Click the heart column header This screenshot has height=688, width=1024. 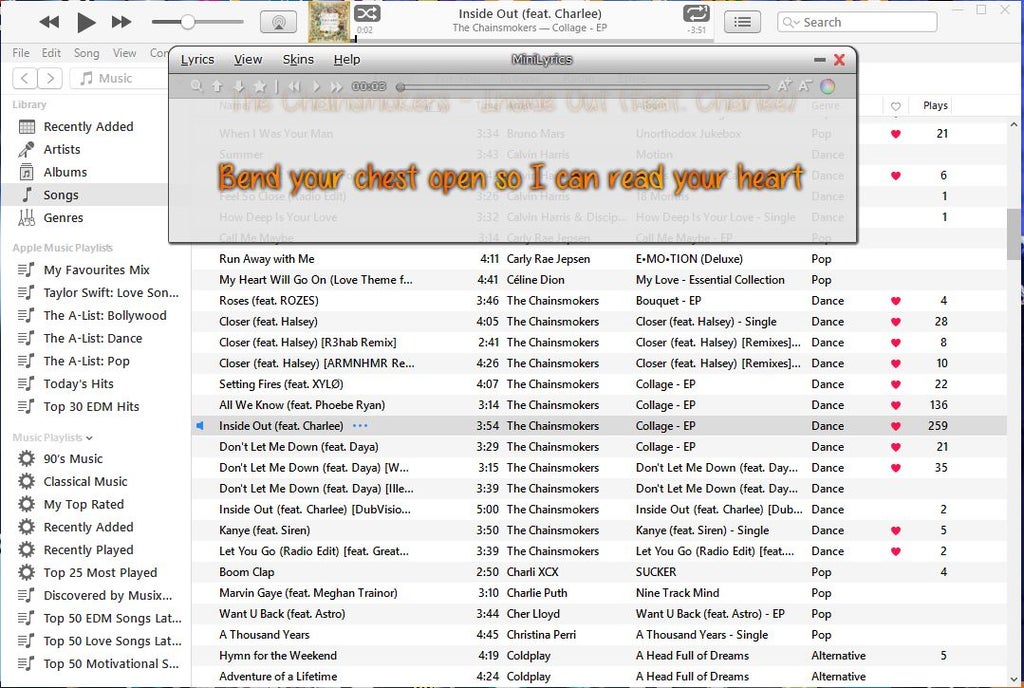click(895, 106)
